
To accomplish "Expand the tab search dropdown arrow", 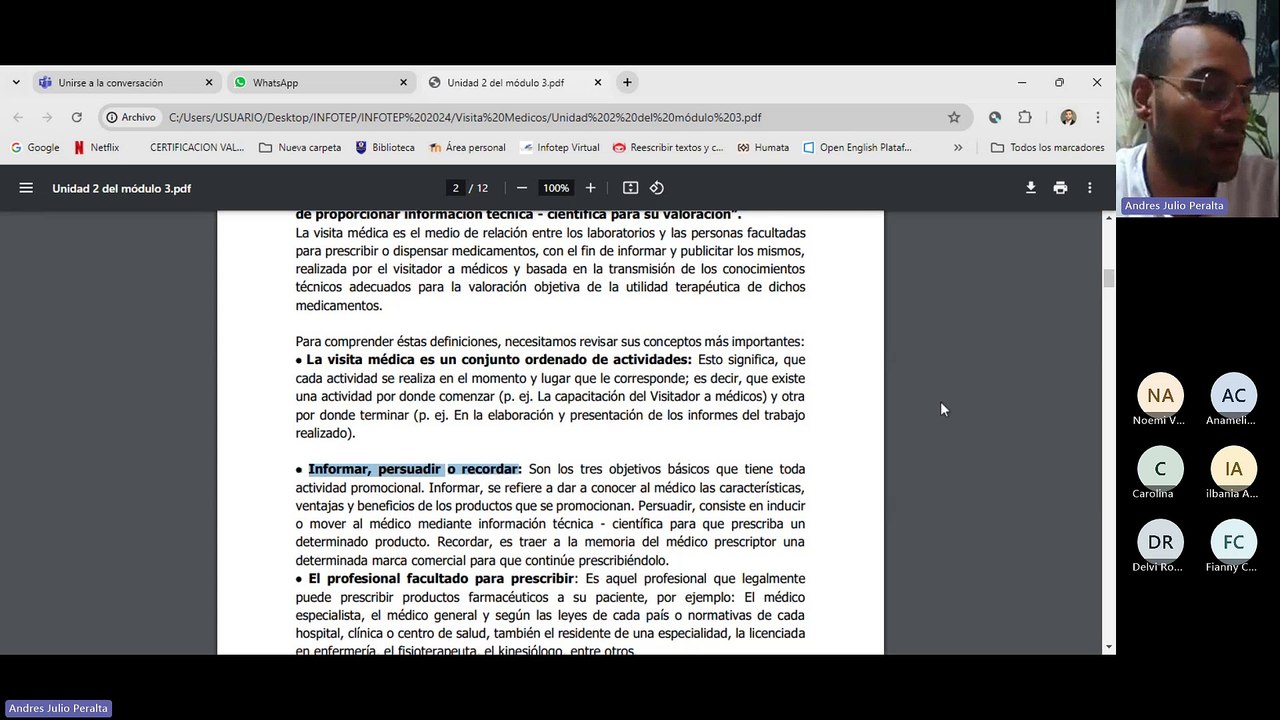I will pyautogui.click(x=16, y=82).
